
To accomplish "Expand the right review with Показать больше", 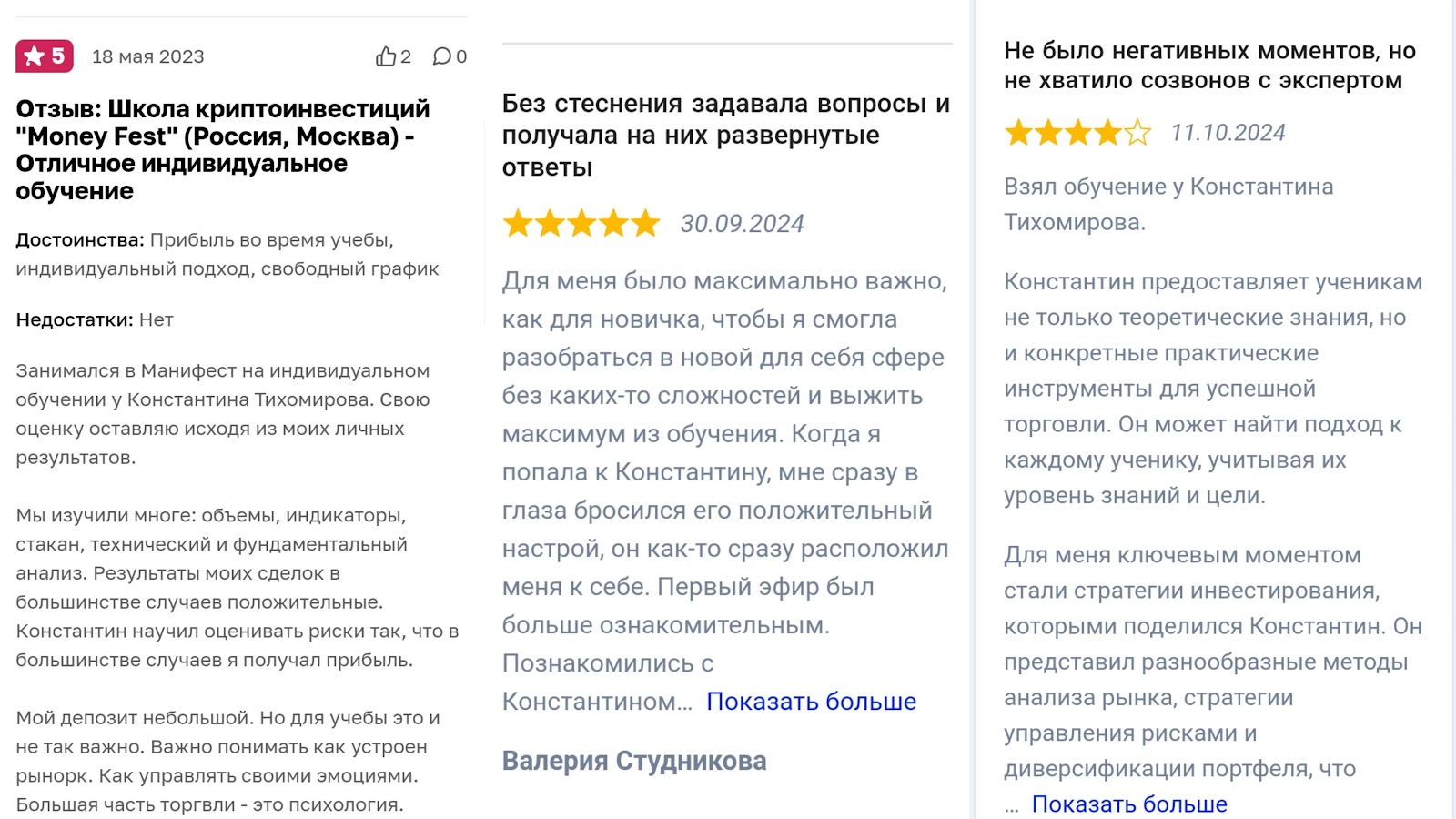I will coord(1127,804).
